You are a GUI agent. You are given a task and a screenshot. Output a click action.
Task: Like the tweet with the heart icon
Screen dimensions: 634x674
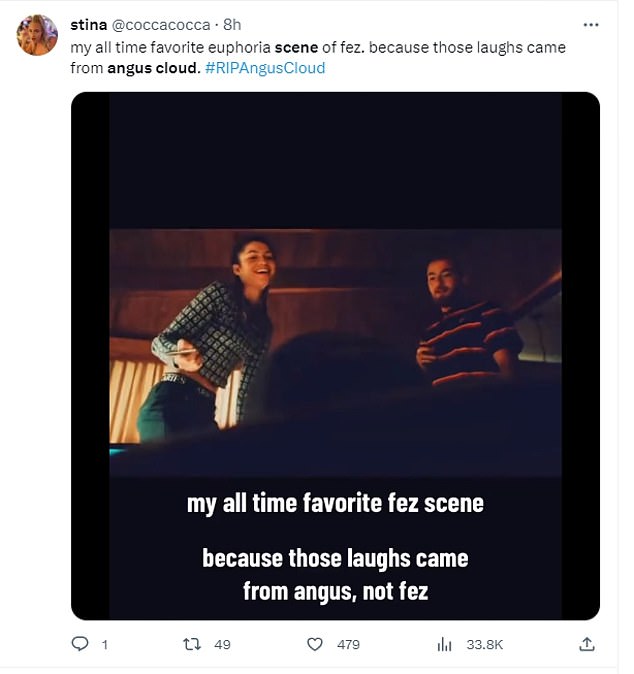coord(314,645)
